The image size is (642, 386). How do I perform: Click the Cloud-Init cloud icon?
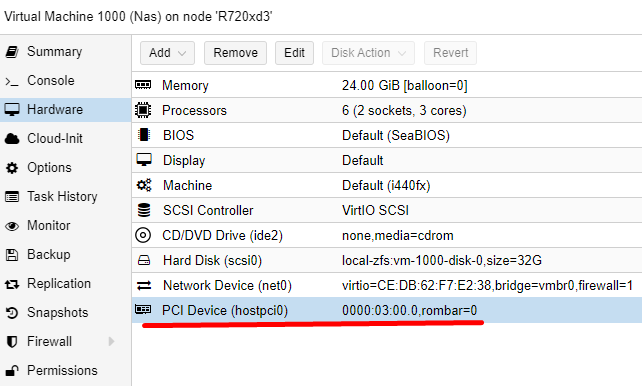tap(12, 139)
